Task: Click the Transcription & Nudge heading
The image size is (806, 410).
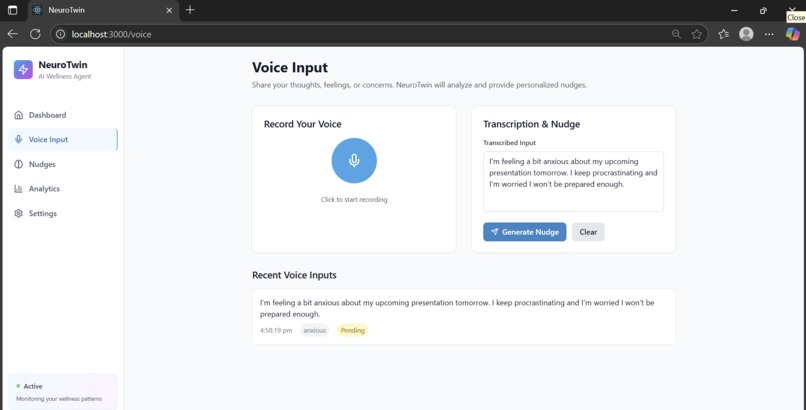Action: (x=532, y=124)
